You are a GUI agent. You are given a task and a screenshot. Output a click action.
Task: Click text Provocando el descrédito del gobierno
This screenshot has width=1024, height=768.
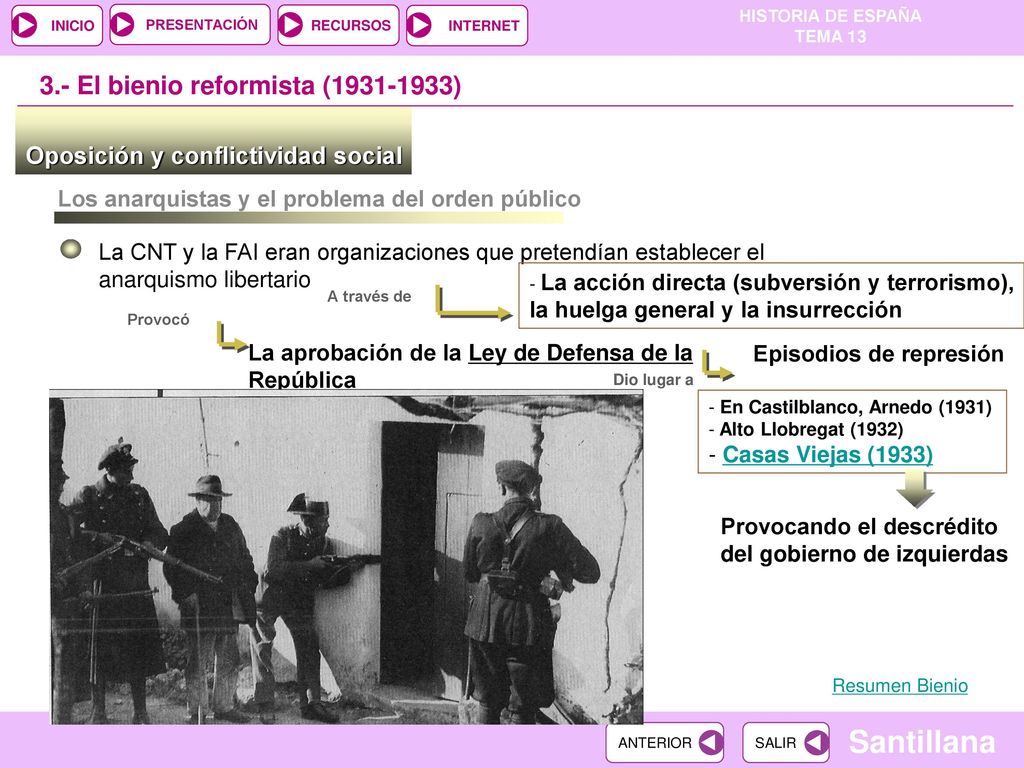pos(864,540)
